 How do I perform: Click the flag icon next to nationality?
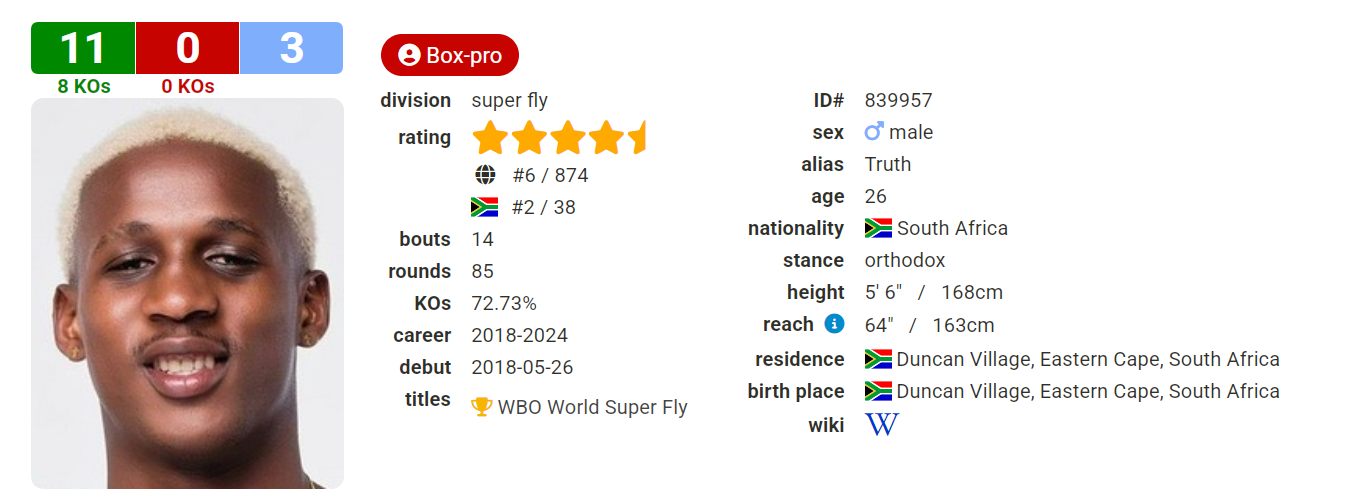pos(878,228)
